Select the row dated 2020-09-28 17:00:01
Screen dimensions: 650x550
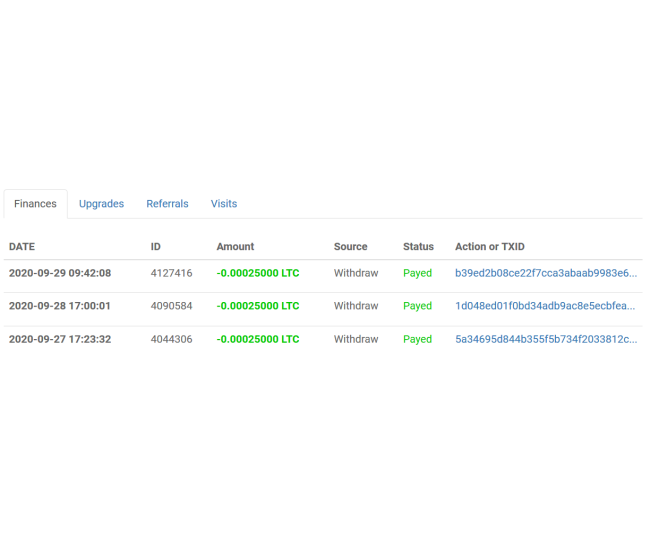(60, 306)
